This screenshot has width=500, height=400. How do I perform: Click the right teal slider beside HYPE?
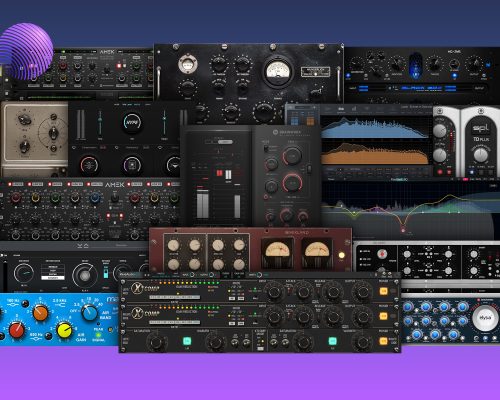(164, 123)
